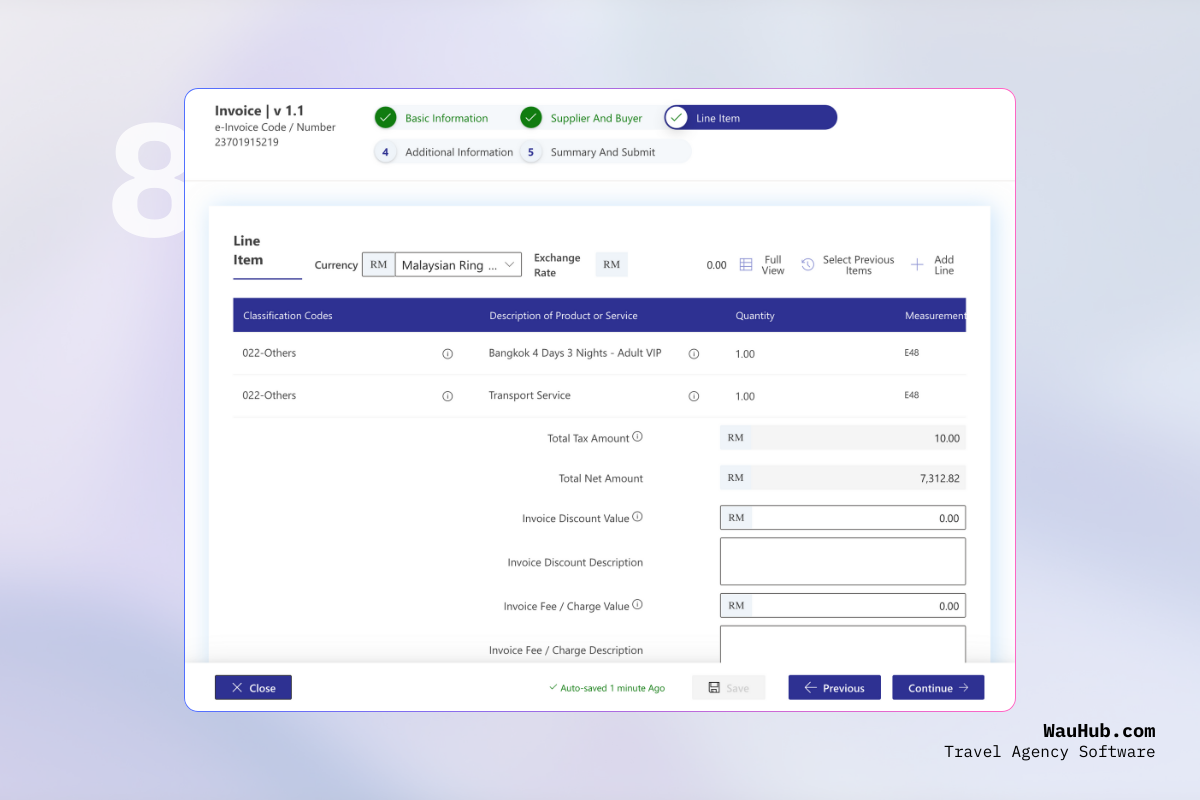Open the info icon beside Bangkok 4 Days description
This screenshot has height=800, width=1200.
tap(694, 353)
